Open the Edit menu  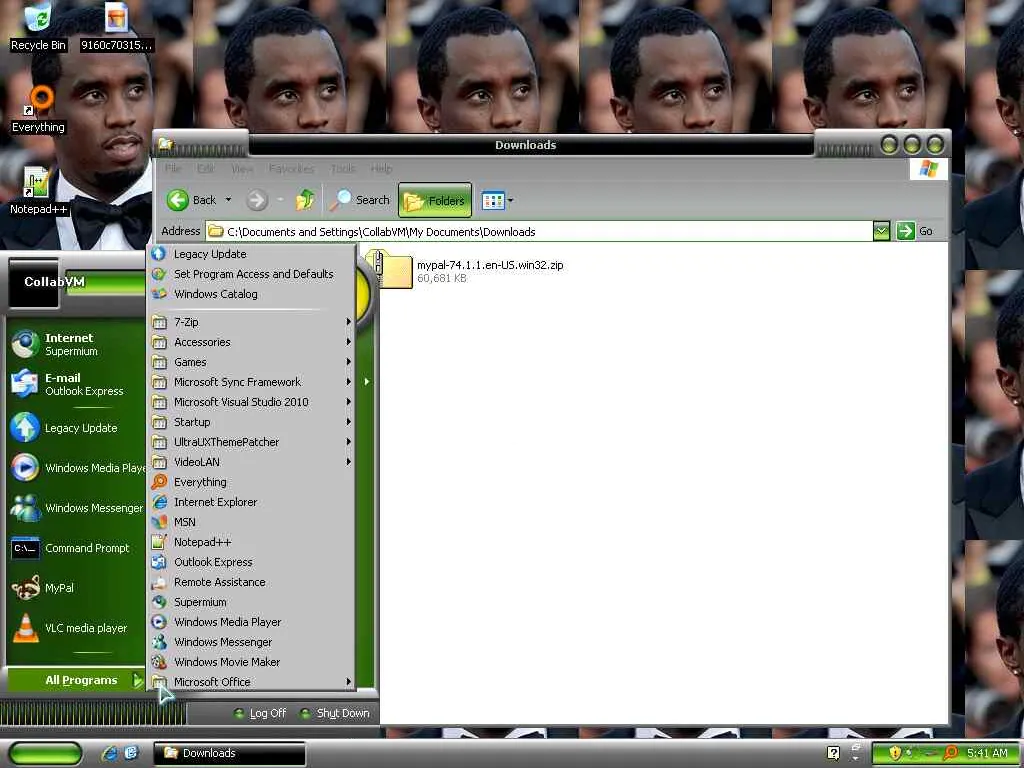click(206, 168)
